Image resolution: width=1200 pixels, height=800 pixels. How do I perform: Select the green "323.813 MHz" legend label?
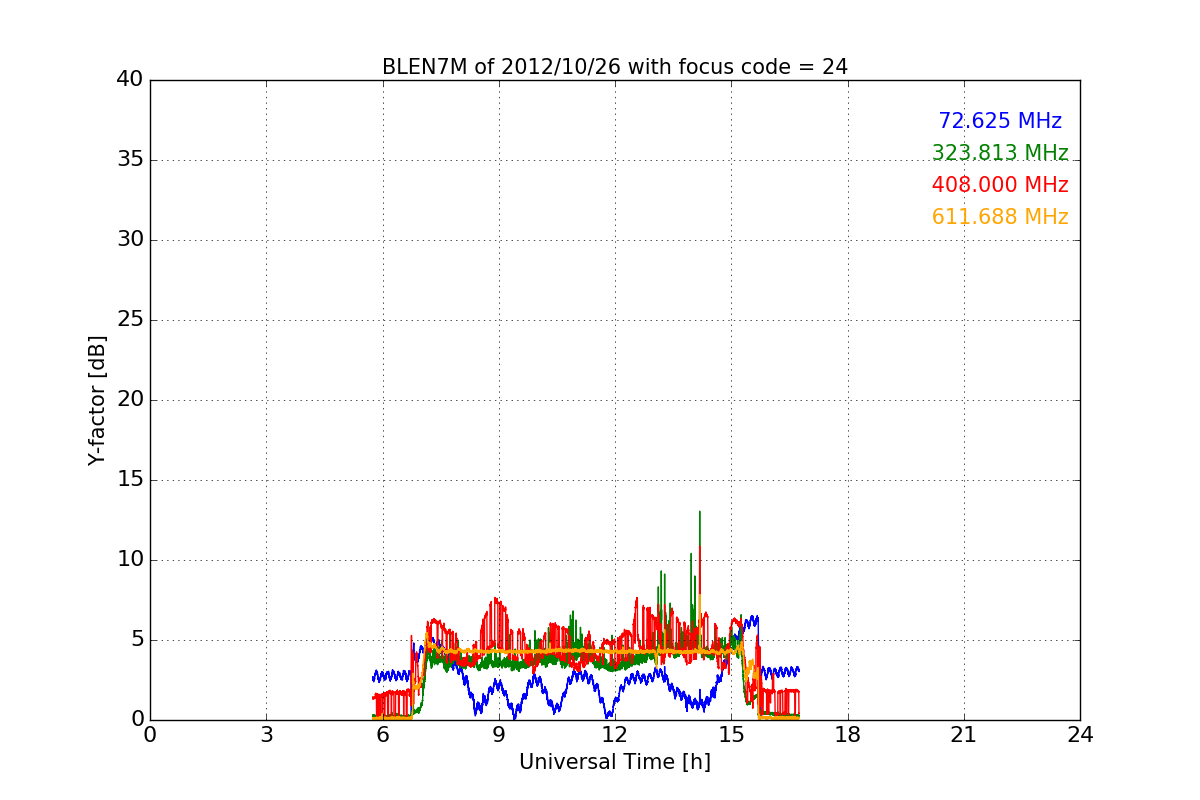point(1000,153)
